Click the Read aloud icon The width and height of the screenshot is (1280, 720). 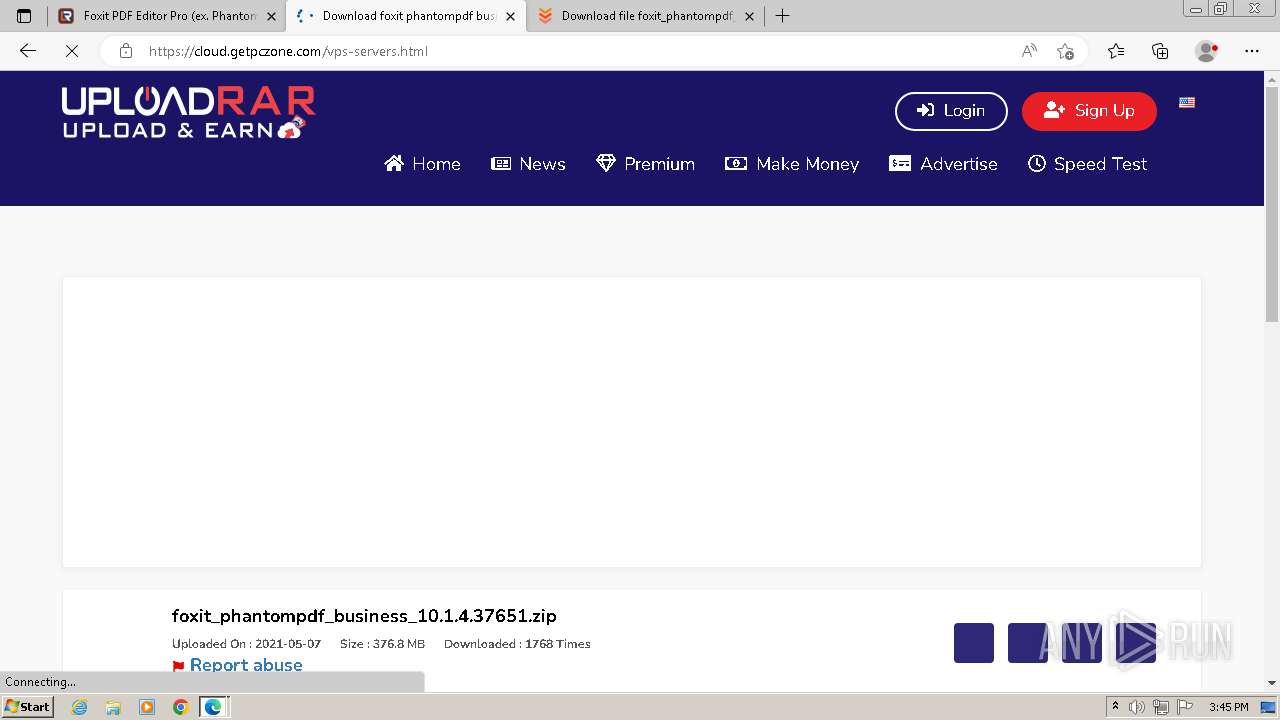click(1029, 51)
